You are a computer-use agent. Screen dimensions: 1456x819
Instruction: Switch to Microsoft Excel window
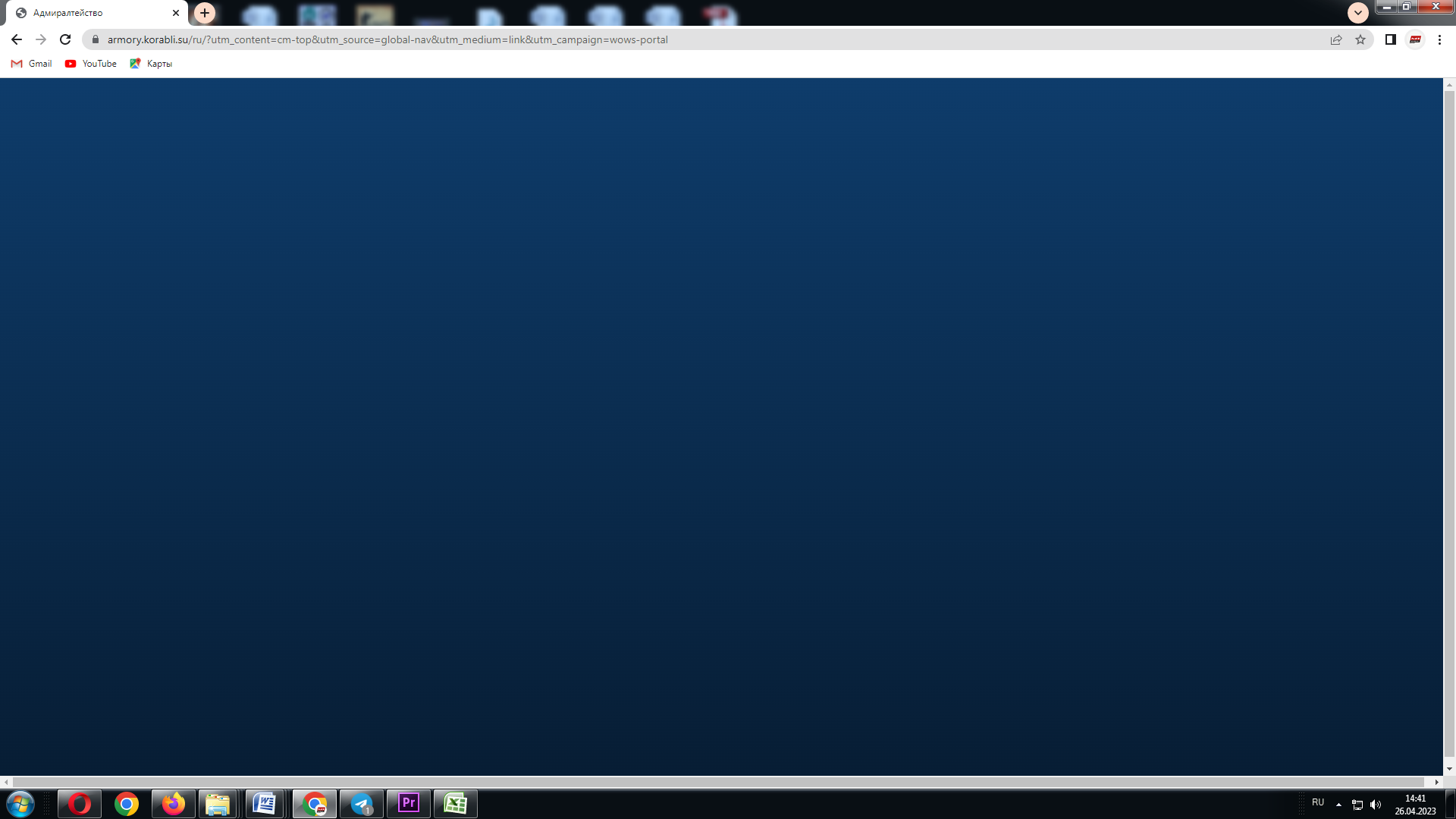tap(456, 804)
